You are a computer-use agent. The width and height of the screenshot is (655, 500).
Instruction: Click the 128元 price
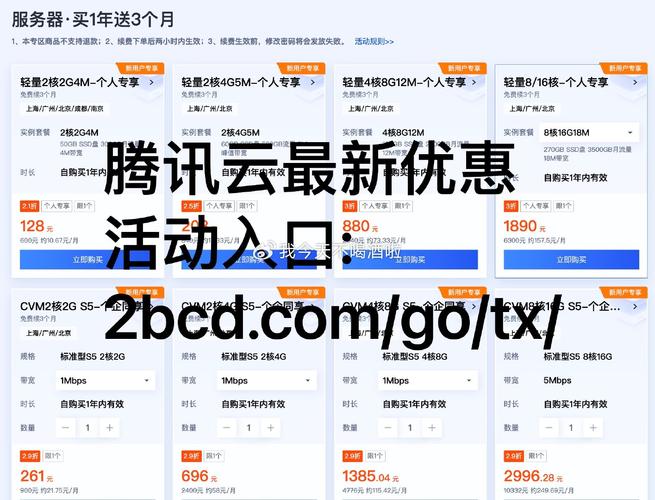click(37, 226)
